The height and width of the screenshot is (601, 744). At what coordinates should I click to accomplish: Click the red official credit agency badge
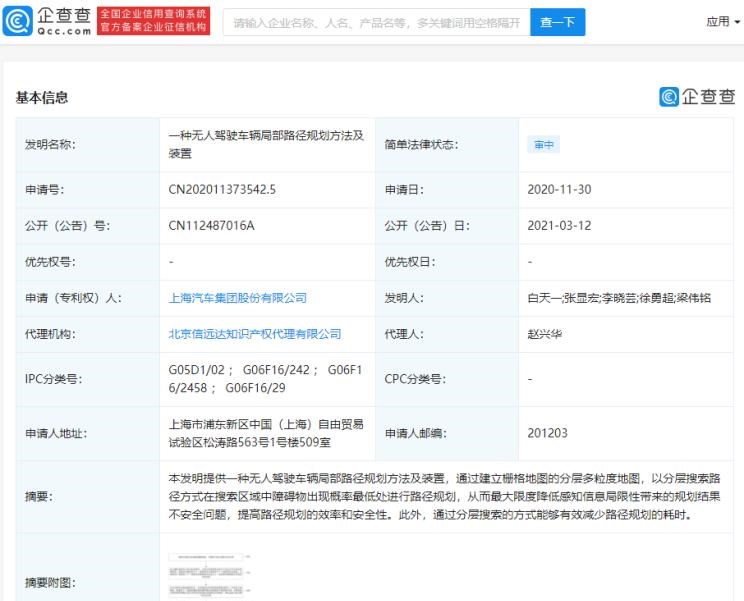coord(153,21)
